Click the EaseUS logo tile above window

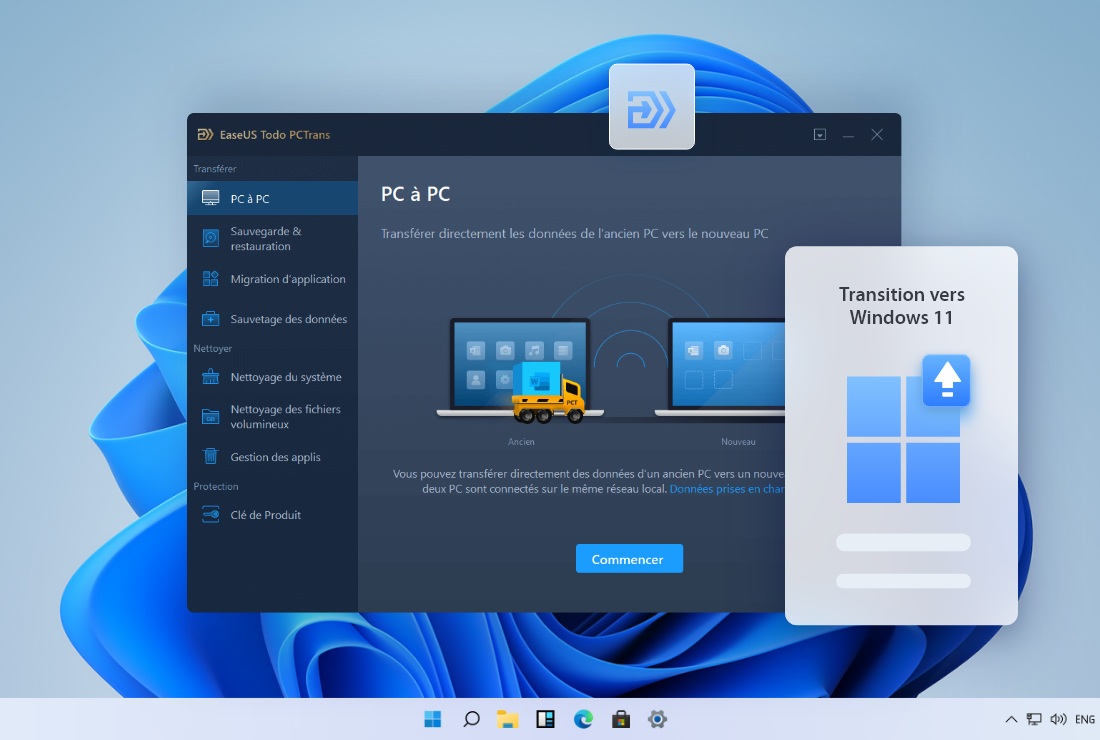[652, 107]
